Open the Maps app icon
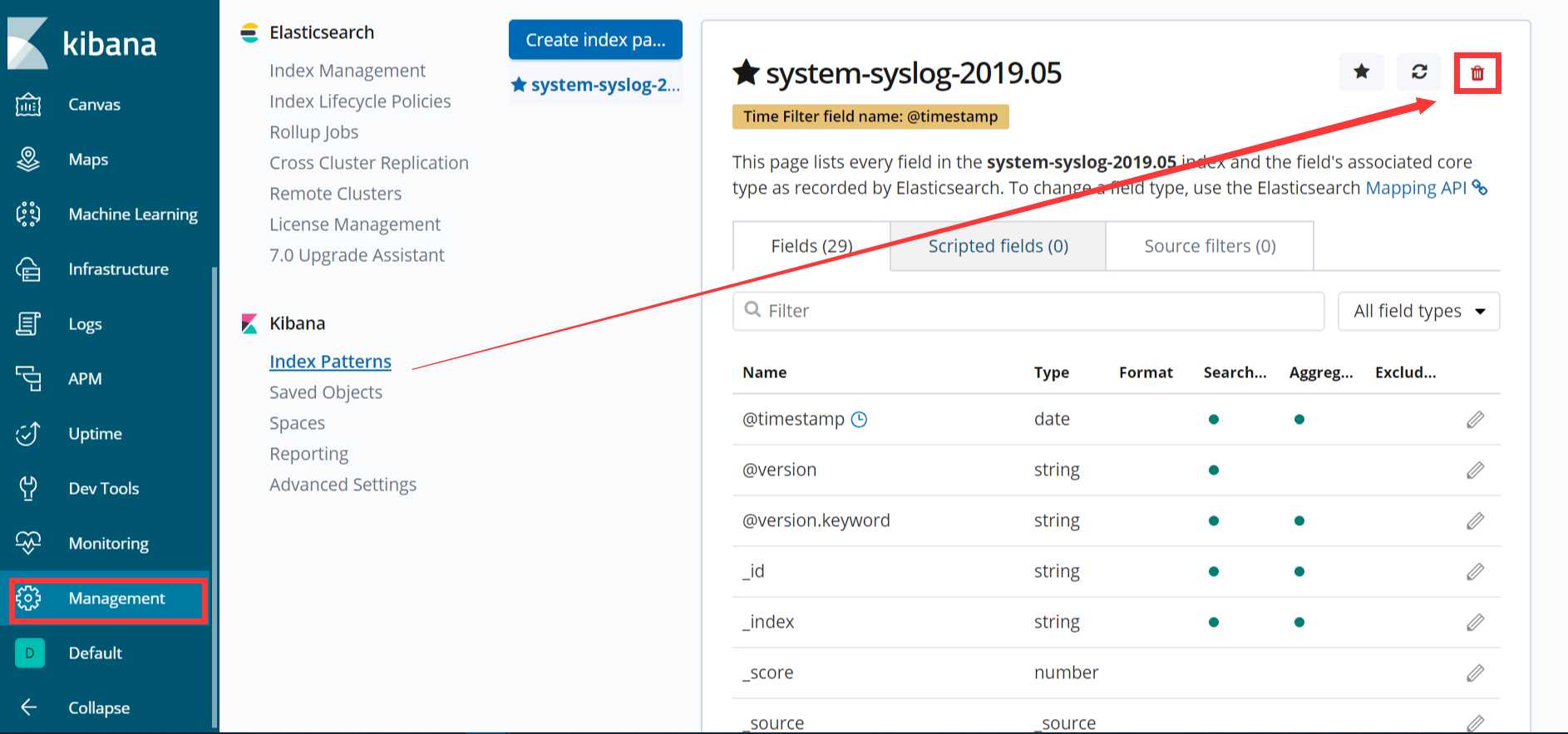Image resolution: width=1568 pixels, height=734 pixels. [28, 160]
